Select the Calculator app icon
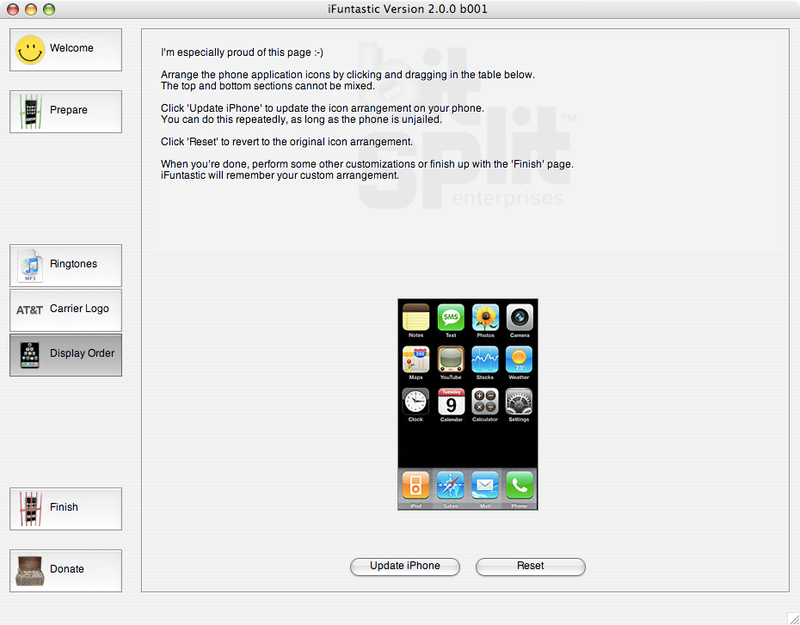This screenshot has height=625, width=800. (485, 402)
